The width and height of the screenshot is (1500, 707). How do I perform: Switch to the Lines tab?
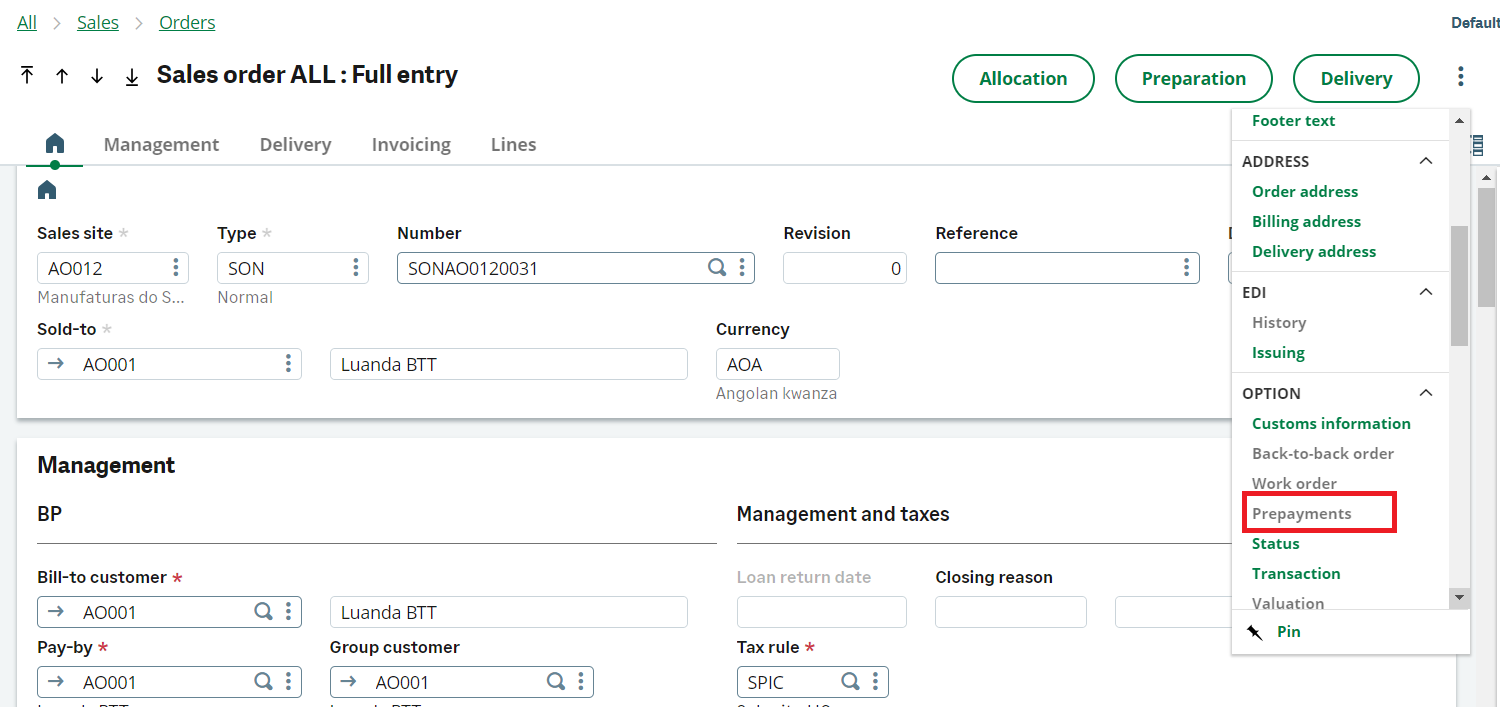pos(514,145)
